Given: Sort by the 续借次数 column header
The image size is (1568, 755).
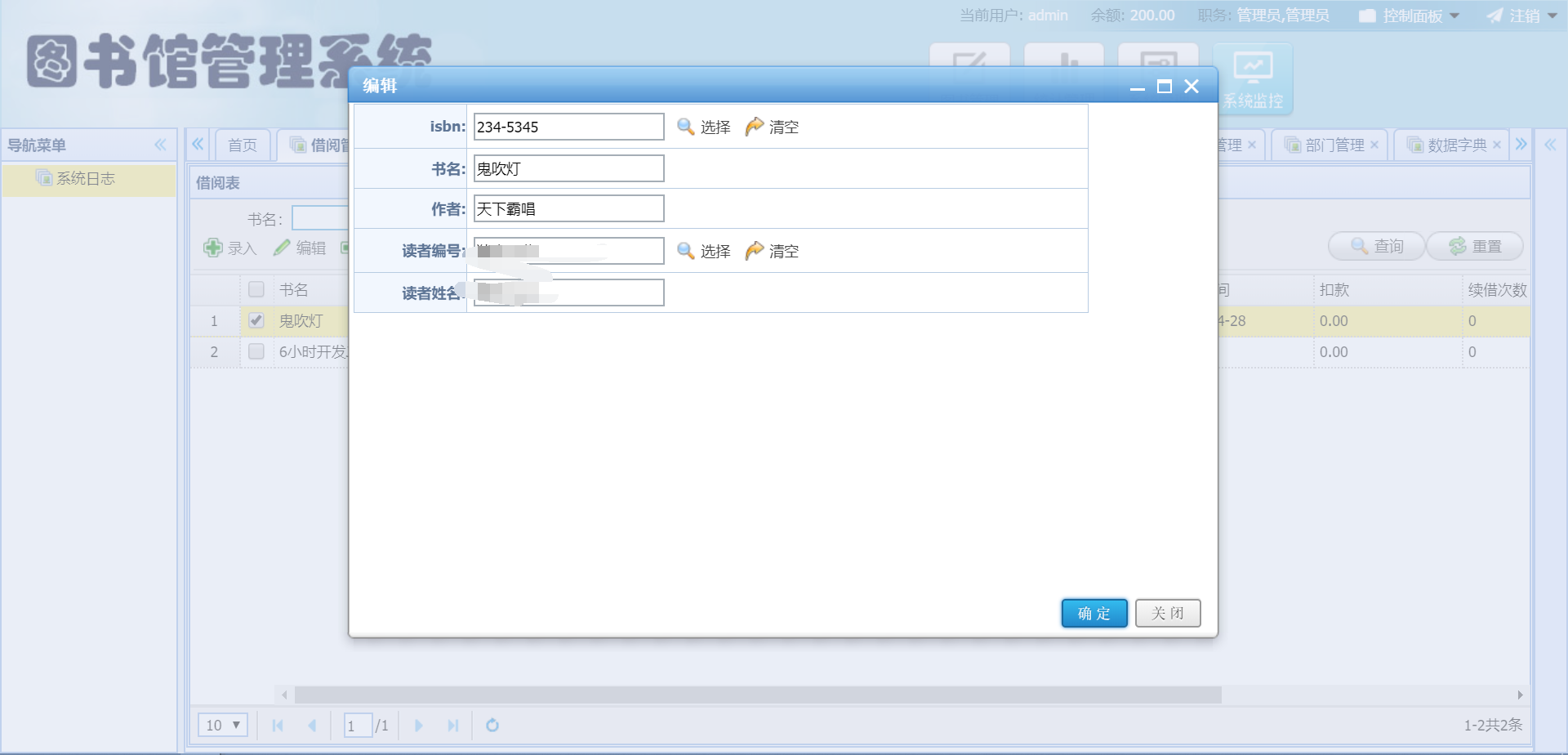Looking at the screenshot, I should [x=1497, y=289].
